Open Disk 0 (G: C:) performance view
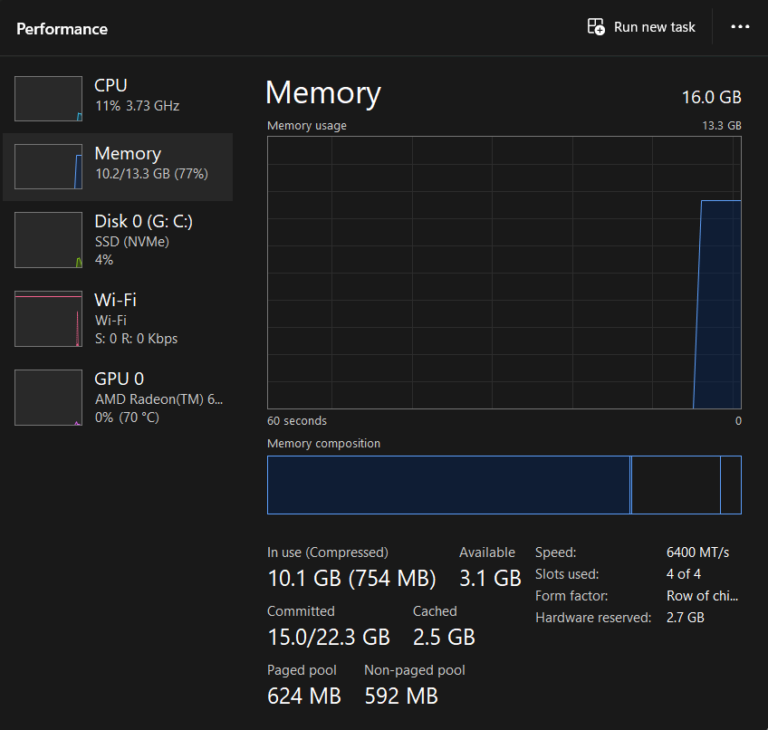Image resolution: width=768 pixels, height=730 pixels. [x=118, y=240]
